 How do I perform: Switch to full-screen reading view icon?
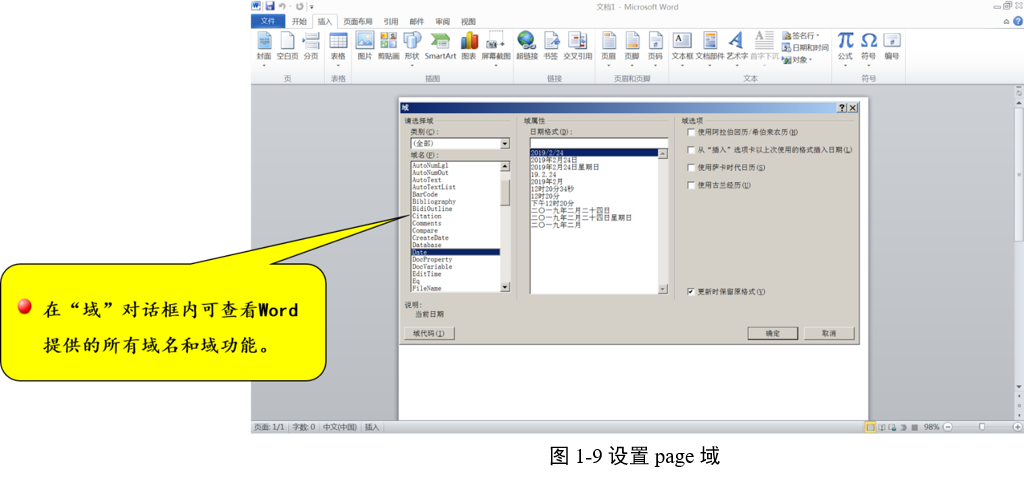click(x=882, y=427)
